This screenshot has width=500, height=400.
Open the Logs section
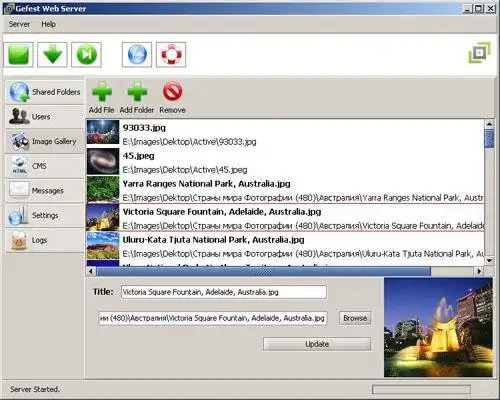pos(45,240)
